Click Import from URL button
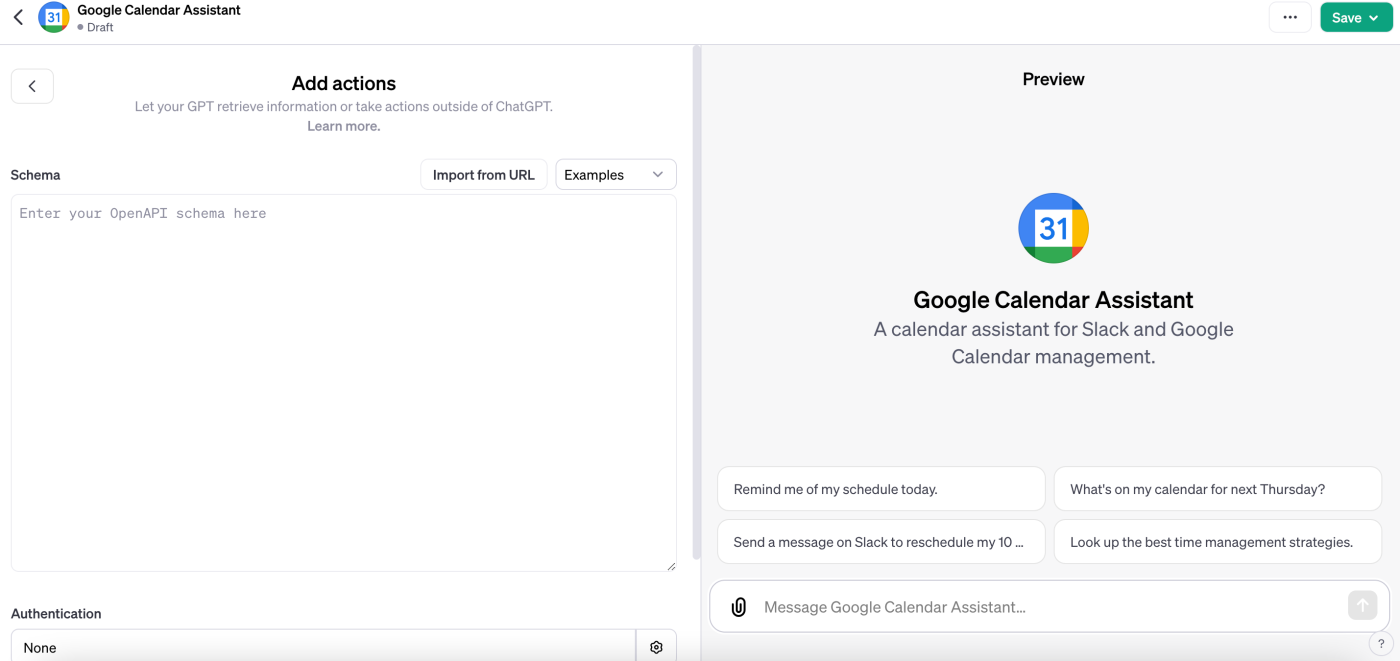Viewport: 1400px width, 661px height. pyautogui.click(x=484, y=174)
